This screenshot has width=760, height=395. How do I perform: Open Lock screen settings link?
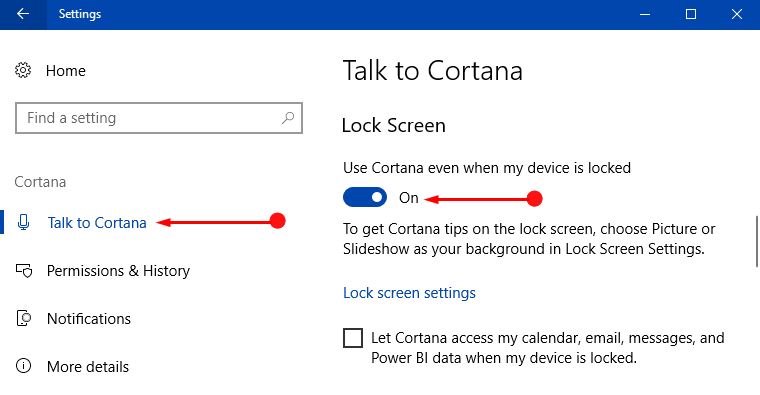pos(409,293)
